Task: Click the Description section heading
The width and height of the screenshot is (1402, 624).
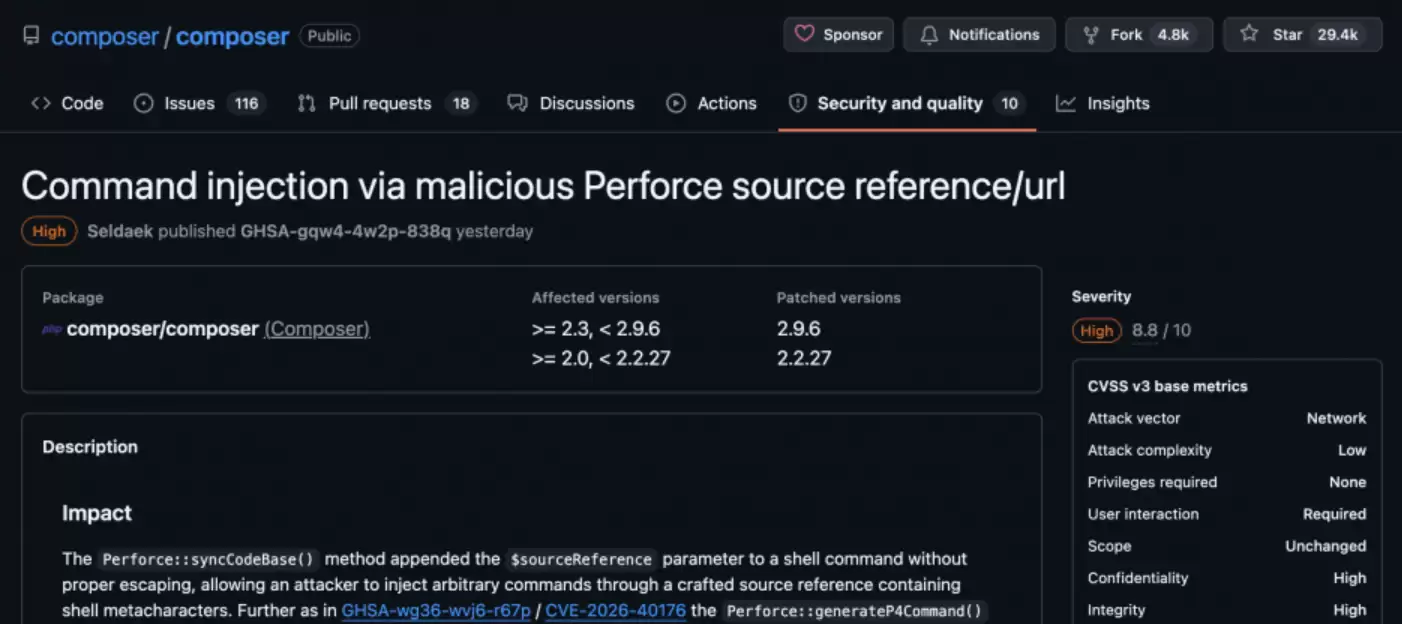Action: pos(90,447)
